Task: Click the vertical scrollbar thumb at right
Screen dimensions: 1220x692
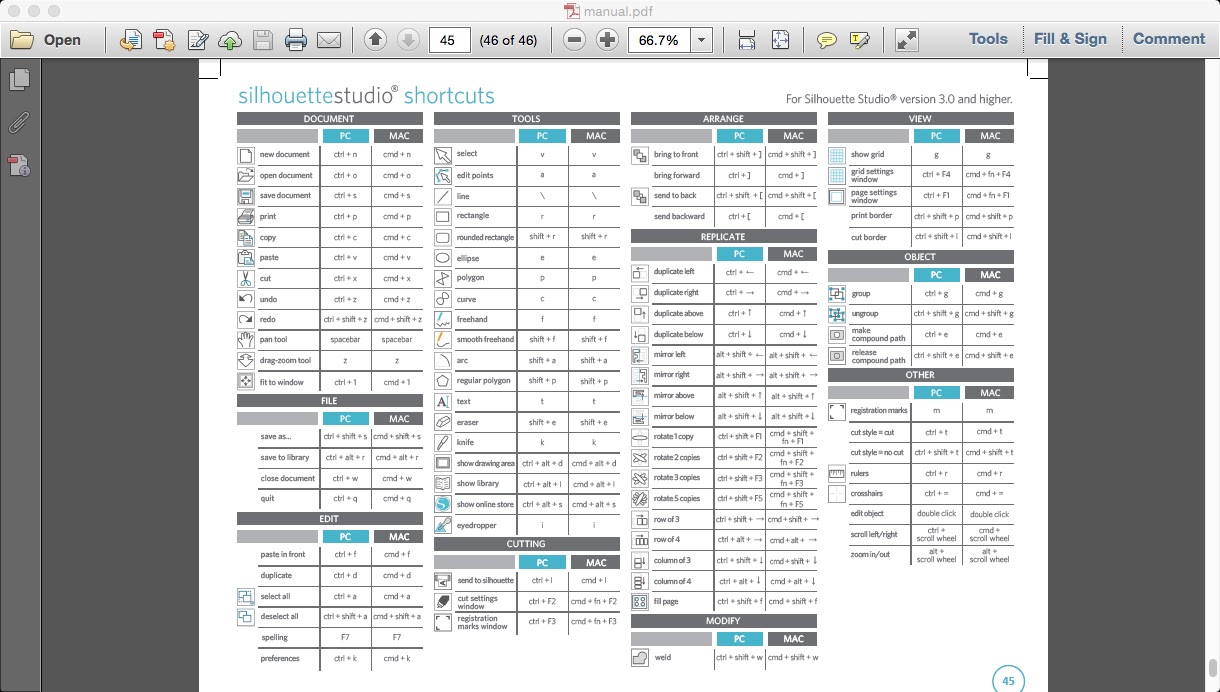Action: [x=1213, y=668]
